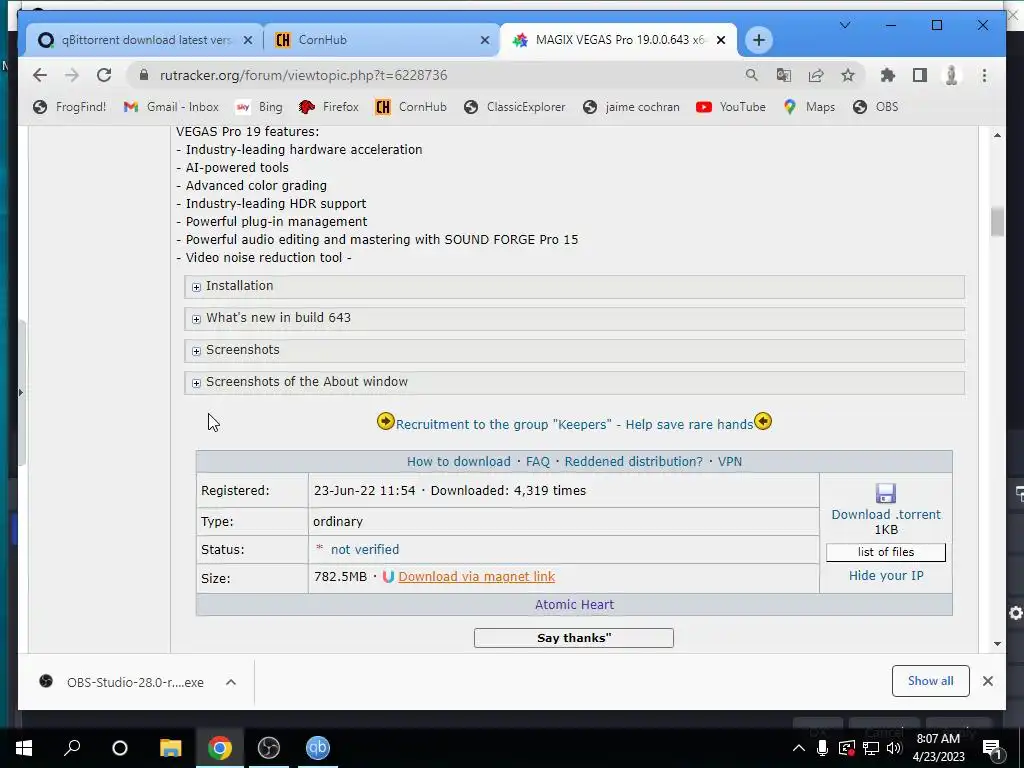
Task: Click Download via magnet link
Action: pyautogui.click(x=477, y=577)
